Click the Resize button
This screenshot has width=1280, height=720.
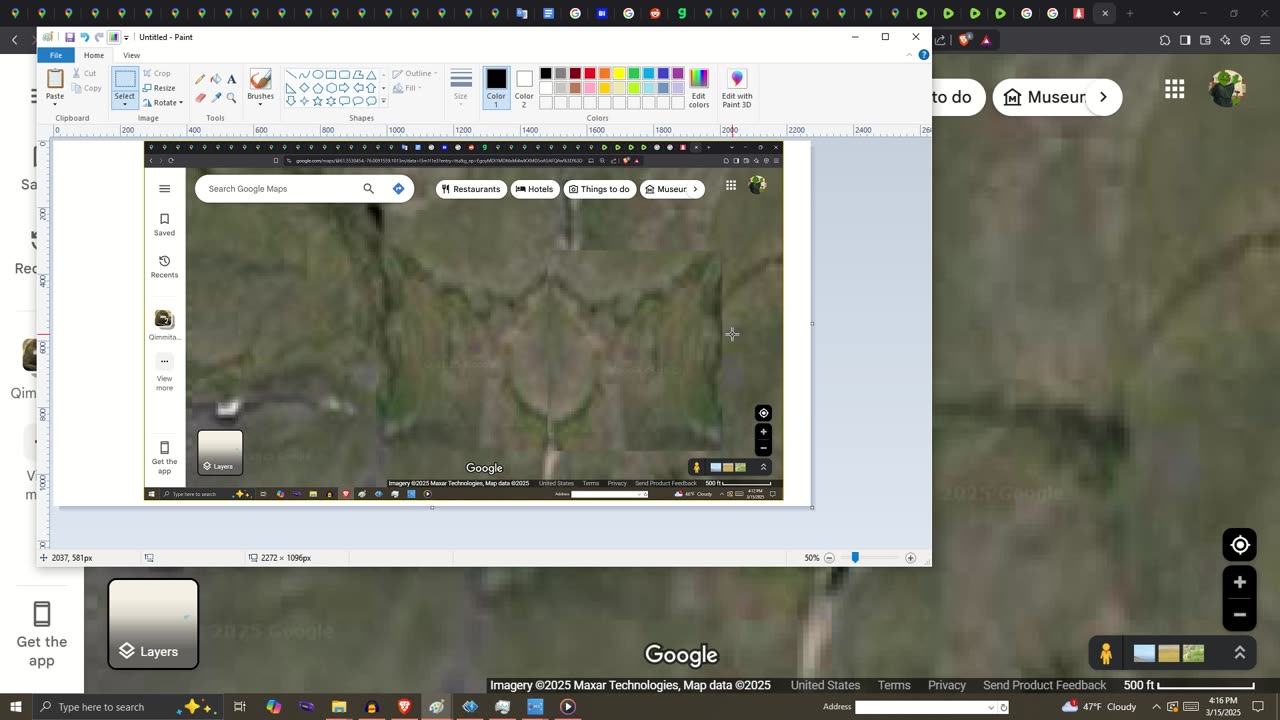click(159, 88)
